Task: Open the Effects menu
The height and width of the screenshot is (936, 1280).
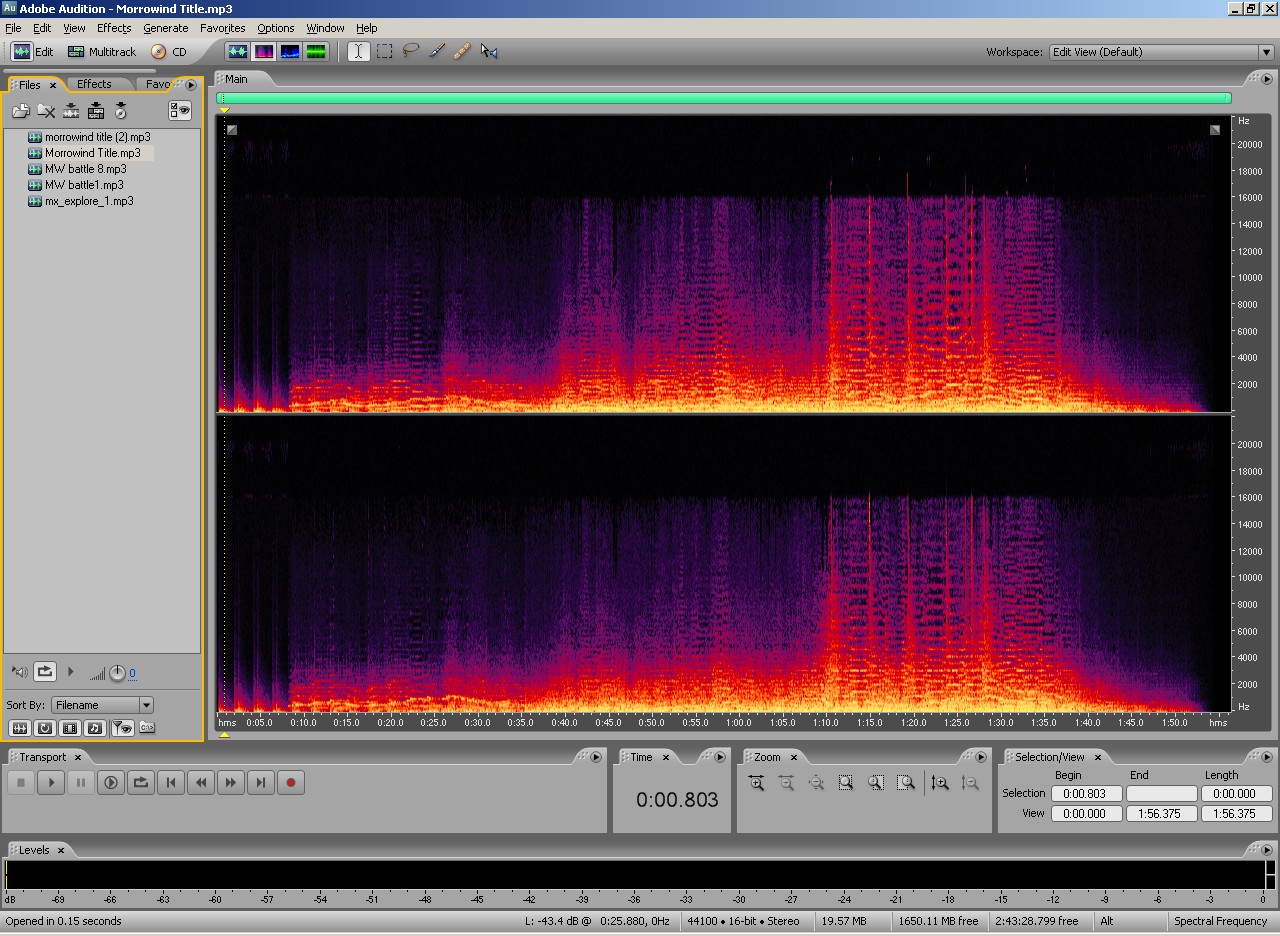Action: 114,28
